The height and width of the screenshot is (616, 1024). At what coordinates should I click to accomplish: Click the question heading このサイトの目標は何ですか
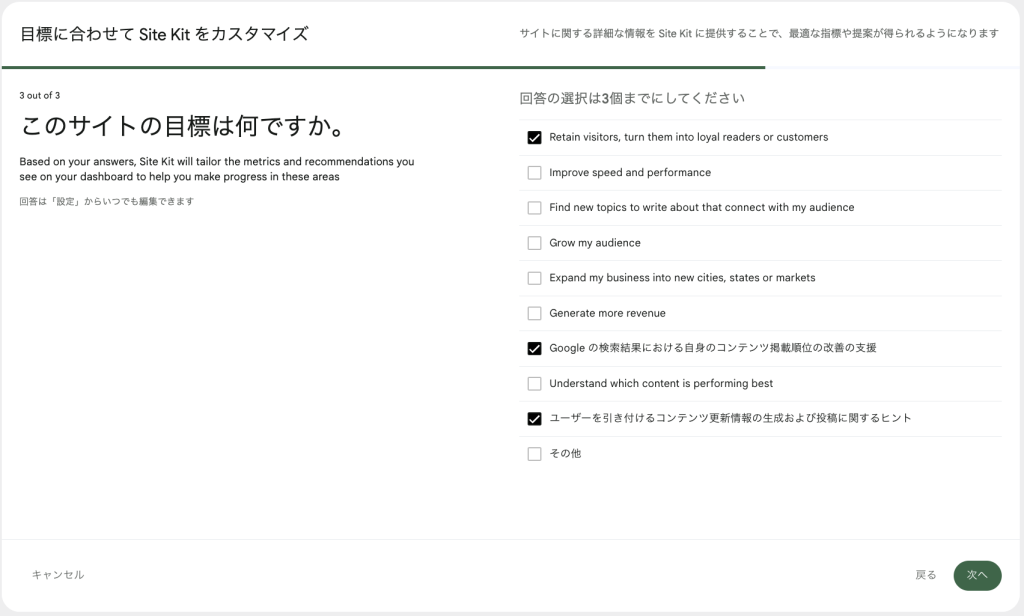tap(182, 126)
